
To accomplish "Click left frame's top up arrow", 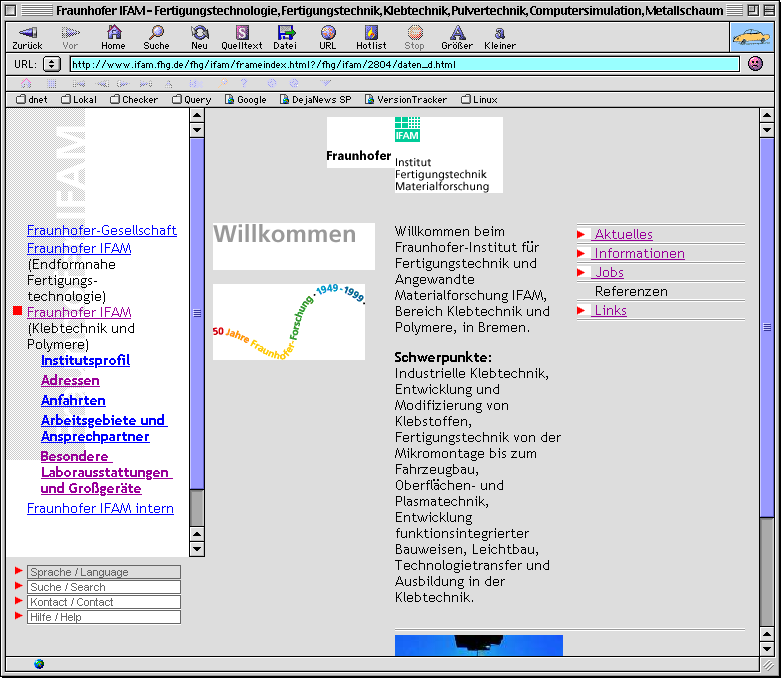I will [197, 116].
